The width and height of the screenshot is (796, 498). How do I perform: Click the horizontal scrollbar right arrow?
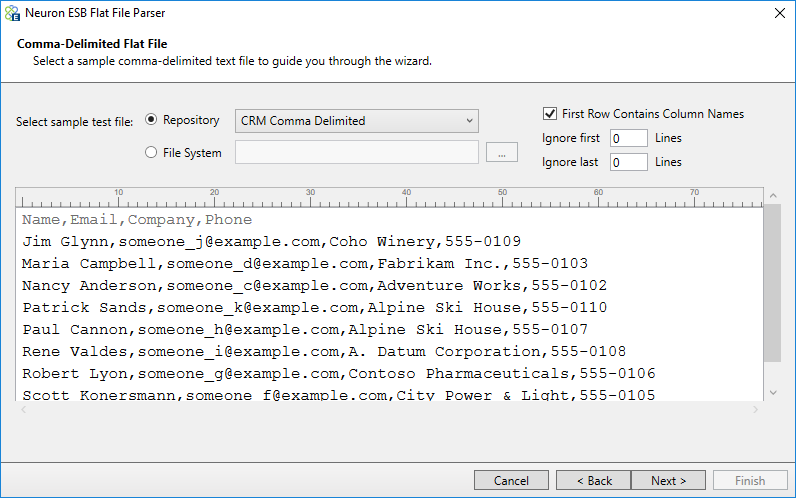(x=755, y=409)
